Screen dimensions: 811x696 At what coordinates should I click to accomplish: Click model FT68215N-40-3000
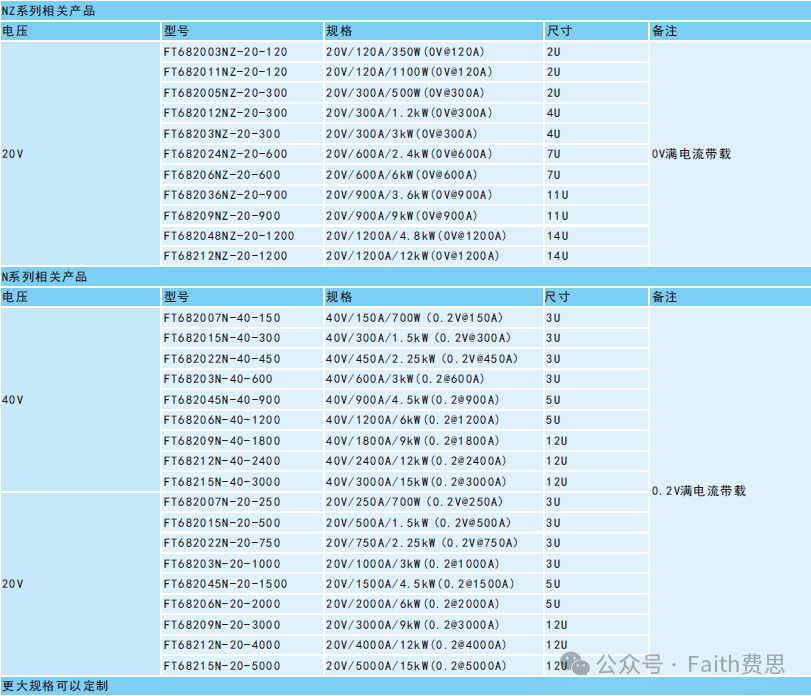tap(222, 481)
